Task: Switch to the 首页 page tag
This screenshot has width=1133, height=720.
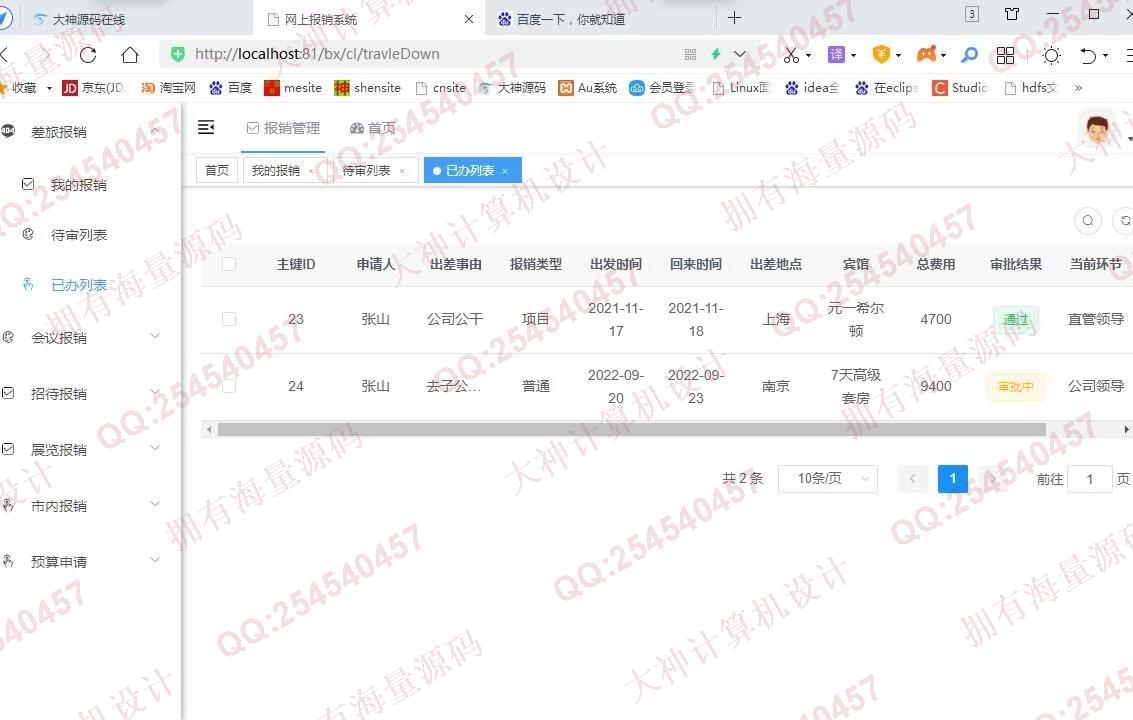Action: 217,171
